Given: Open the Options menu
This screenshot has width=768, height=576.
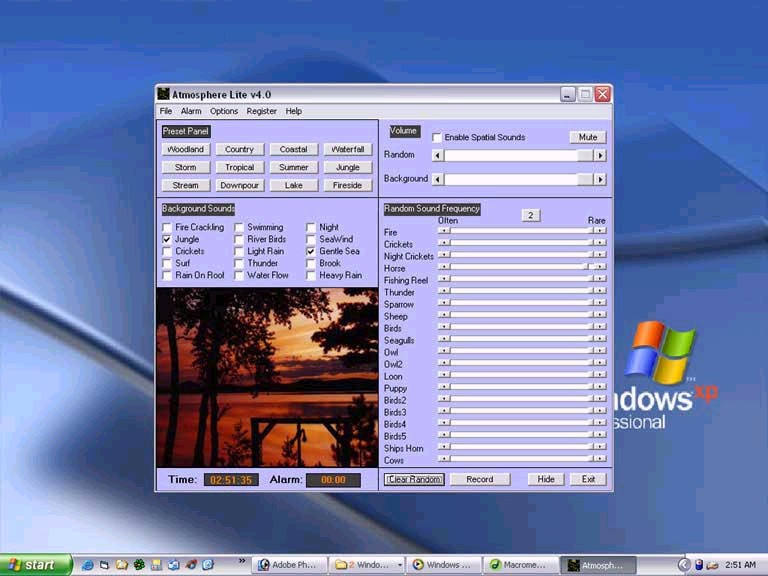Looking at the screenshot, I should click(x=224, y=111).
